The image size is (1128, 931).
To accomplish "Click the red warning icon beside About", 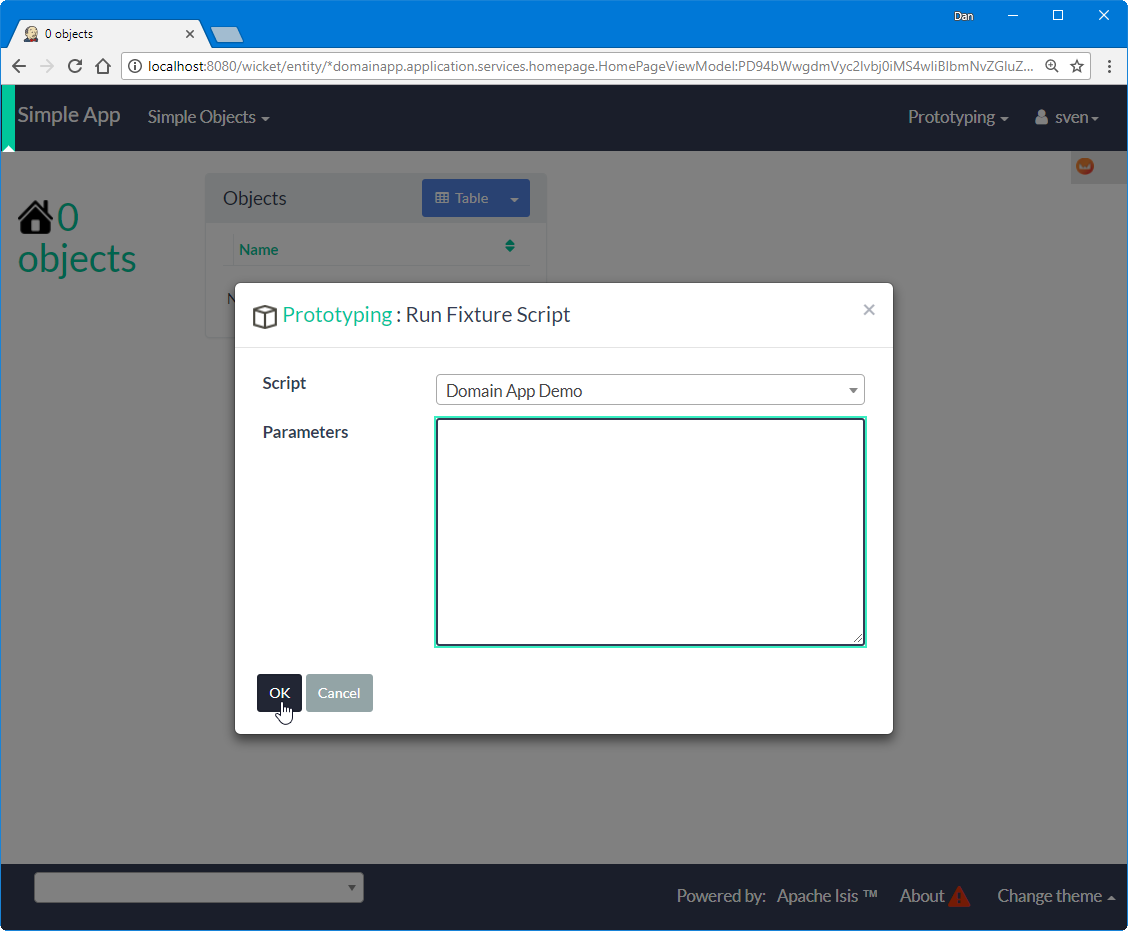I will click(959, 896).
